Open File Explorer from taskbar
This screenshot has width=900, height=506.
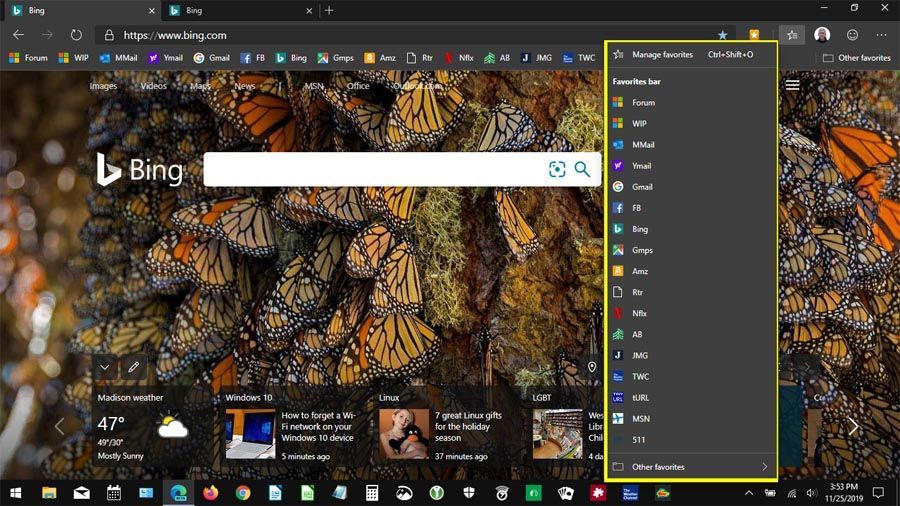(49, 493)
